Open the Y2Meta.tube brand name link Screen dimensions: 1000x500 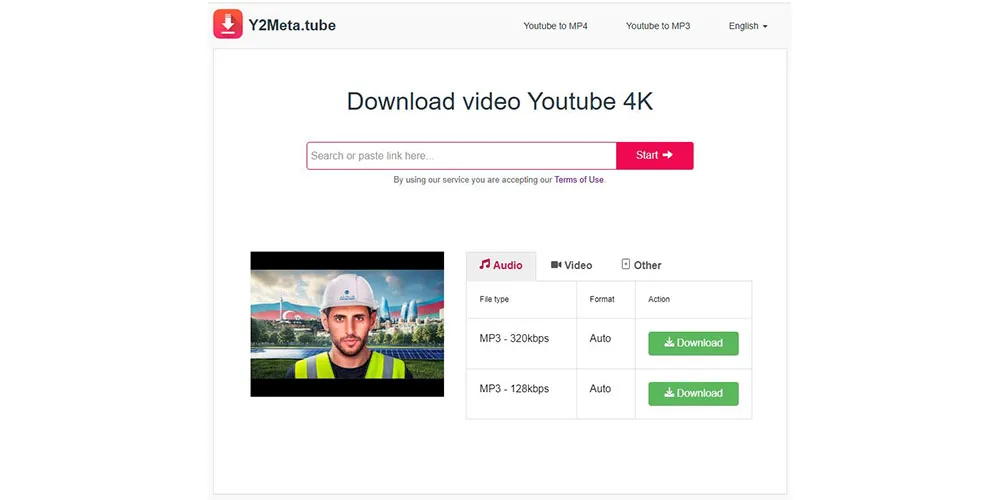(292, 25)
